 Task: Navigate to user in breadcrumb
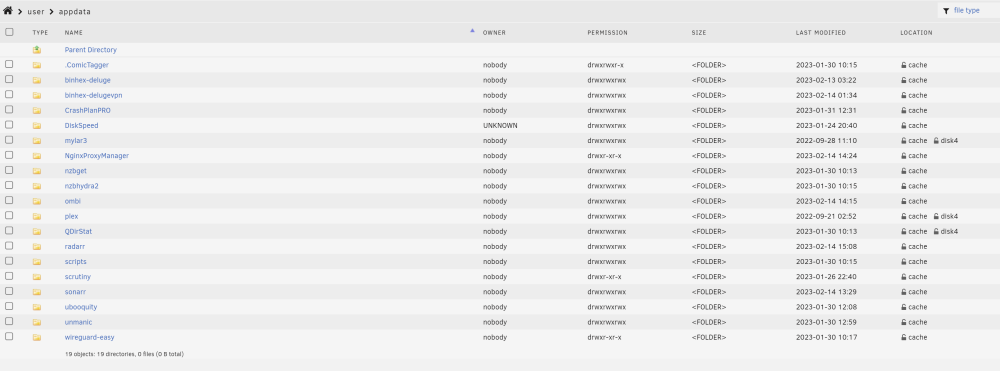click(36, 11)
